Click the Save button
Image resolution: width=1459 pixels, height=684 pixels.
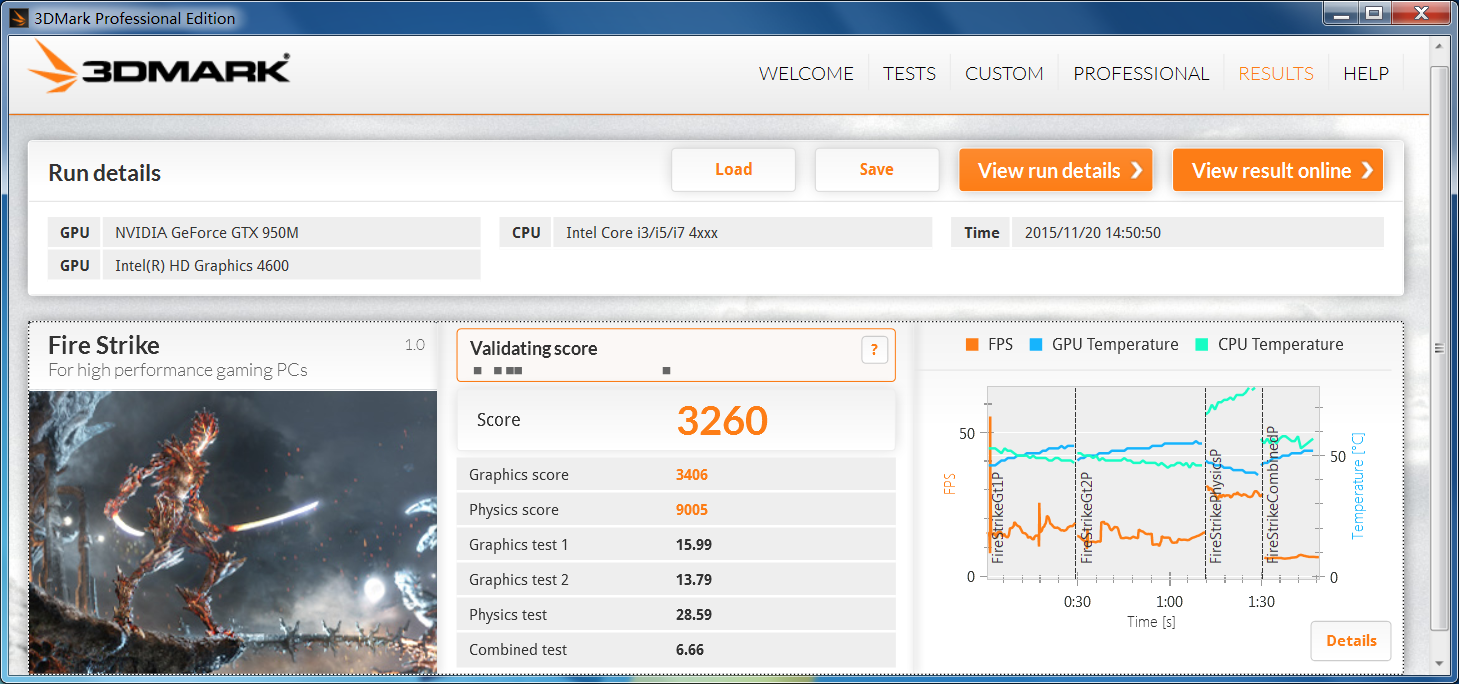(x=877, y=170)
